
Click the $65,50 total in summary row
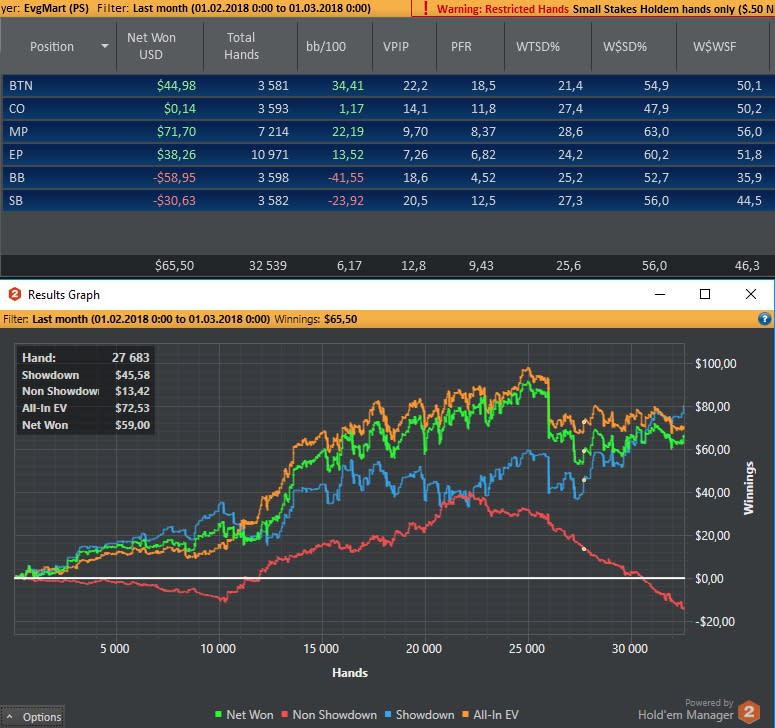click(174, 265)
